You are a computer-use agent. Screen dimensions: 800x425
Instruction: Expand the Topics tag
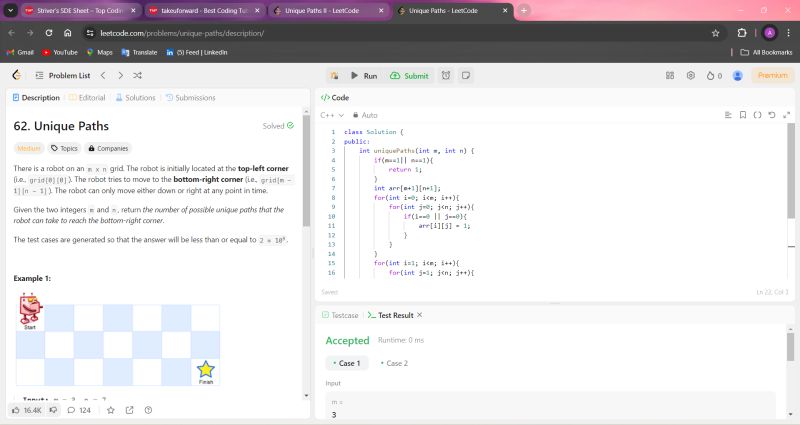click(x=64, y=148)
